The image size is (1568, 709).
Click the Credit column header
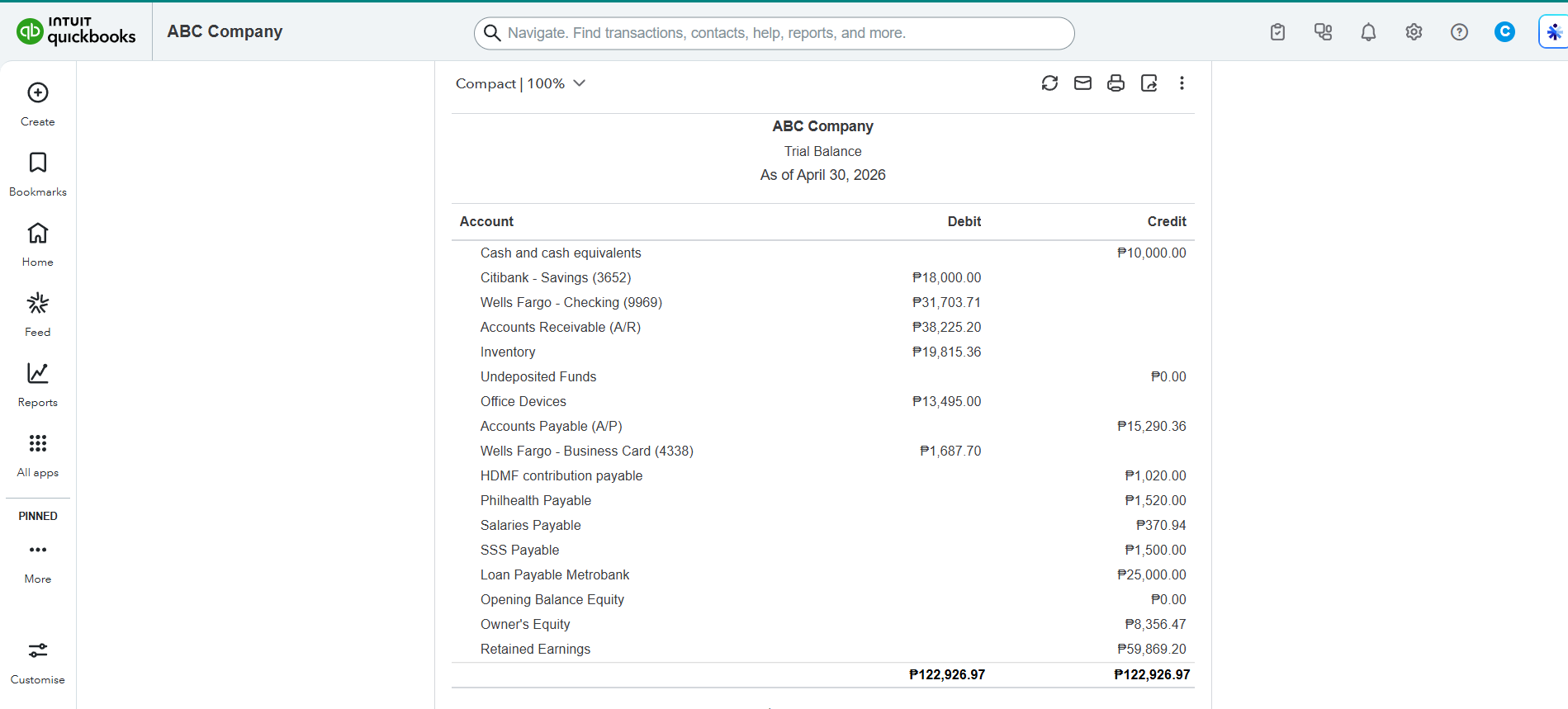coord(1167,221)
